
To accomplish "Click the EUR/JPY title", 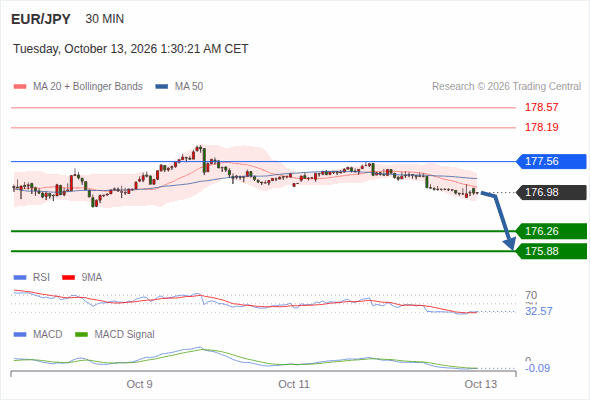I will pyautogui.click(x=41, y=19).
